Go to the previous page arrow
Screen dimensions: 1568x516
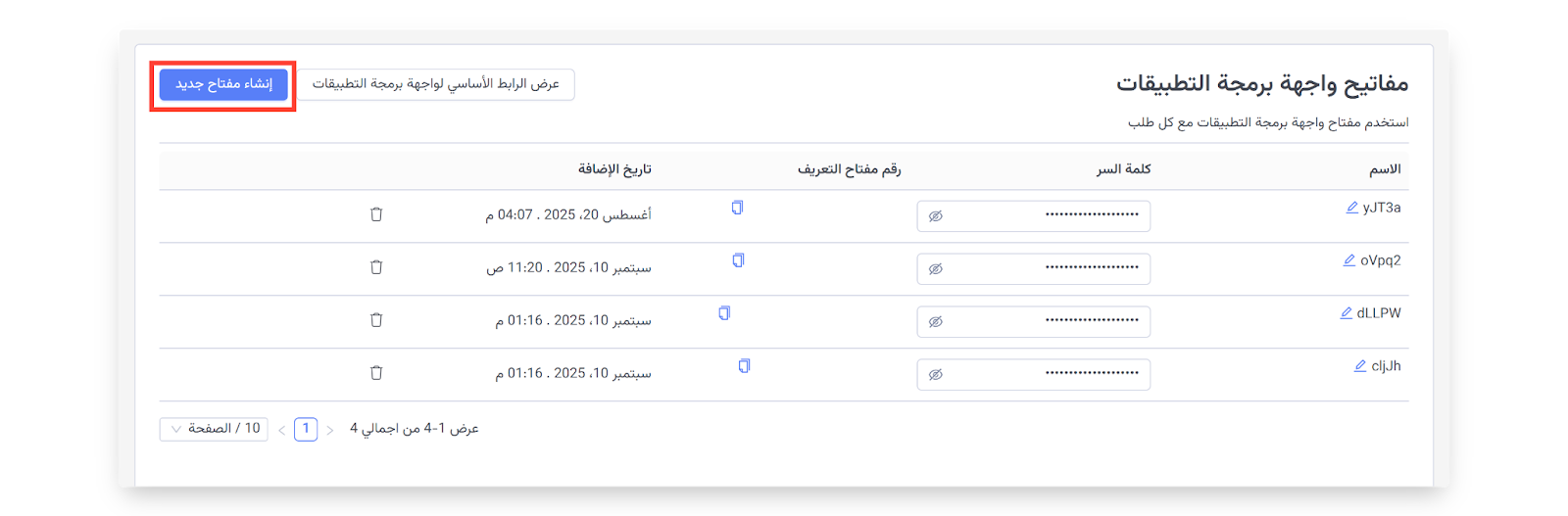[x=330, y=430]
